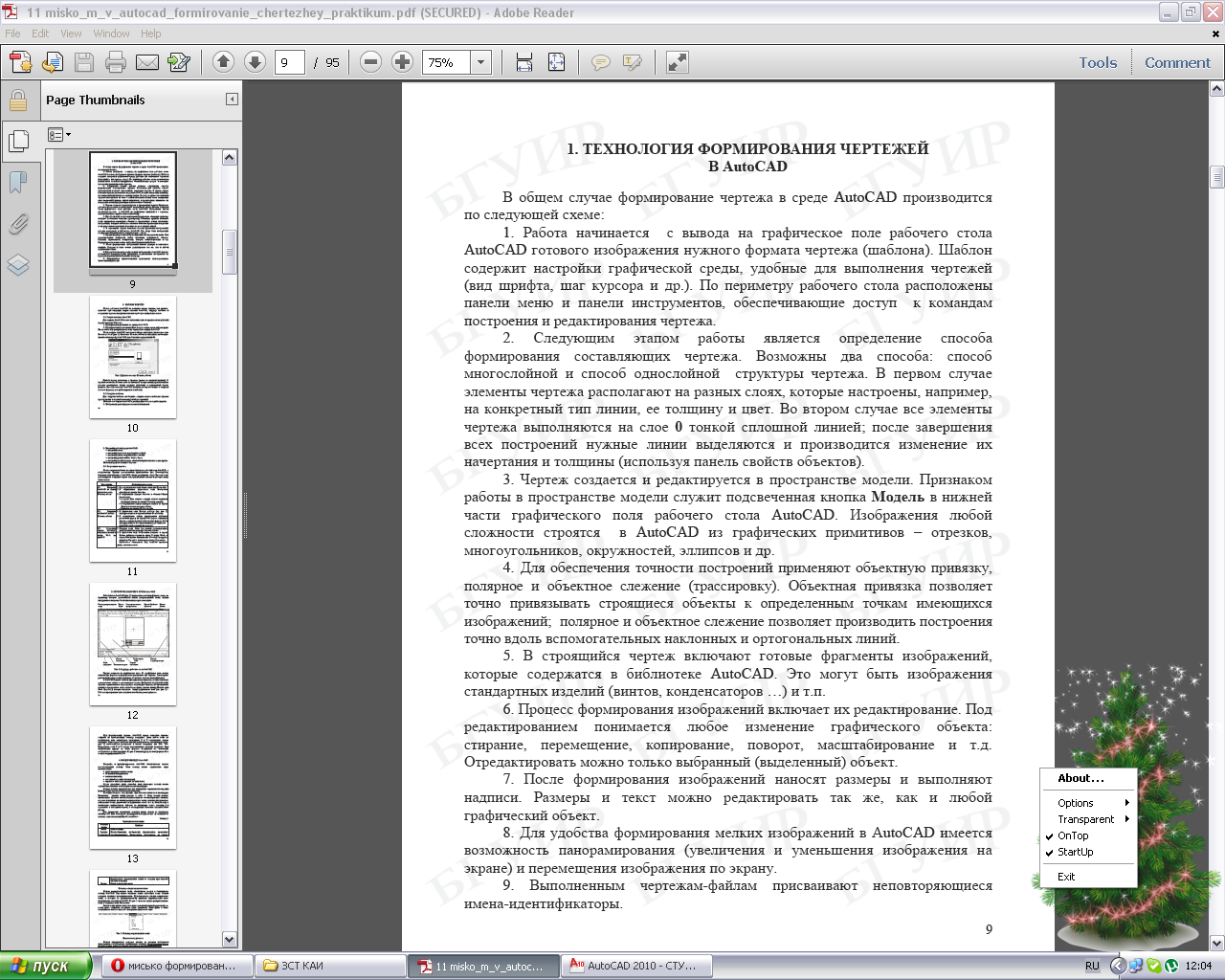This screenshot has width=1225, height=980.
Task: Click thumbnails panel scroll up arrow
Action: [230, 158]
